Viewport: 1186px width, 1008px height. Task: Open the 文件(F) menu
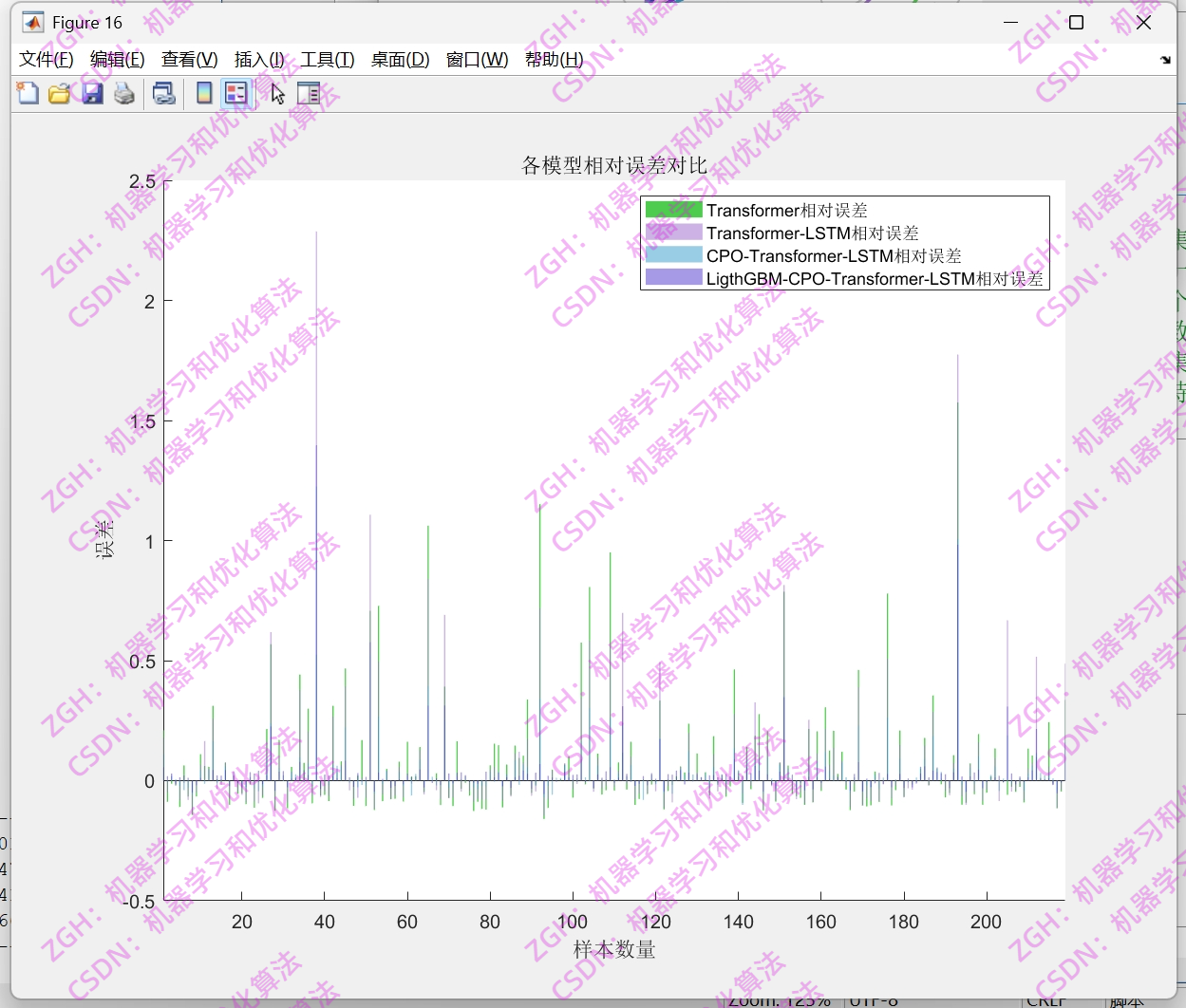47,60
